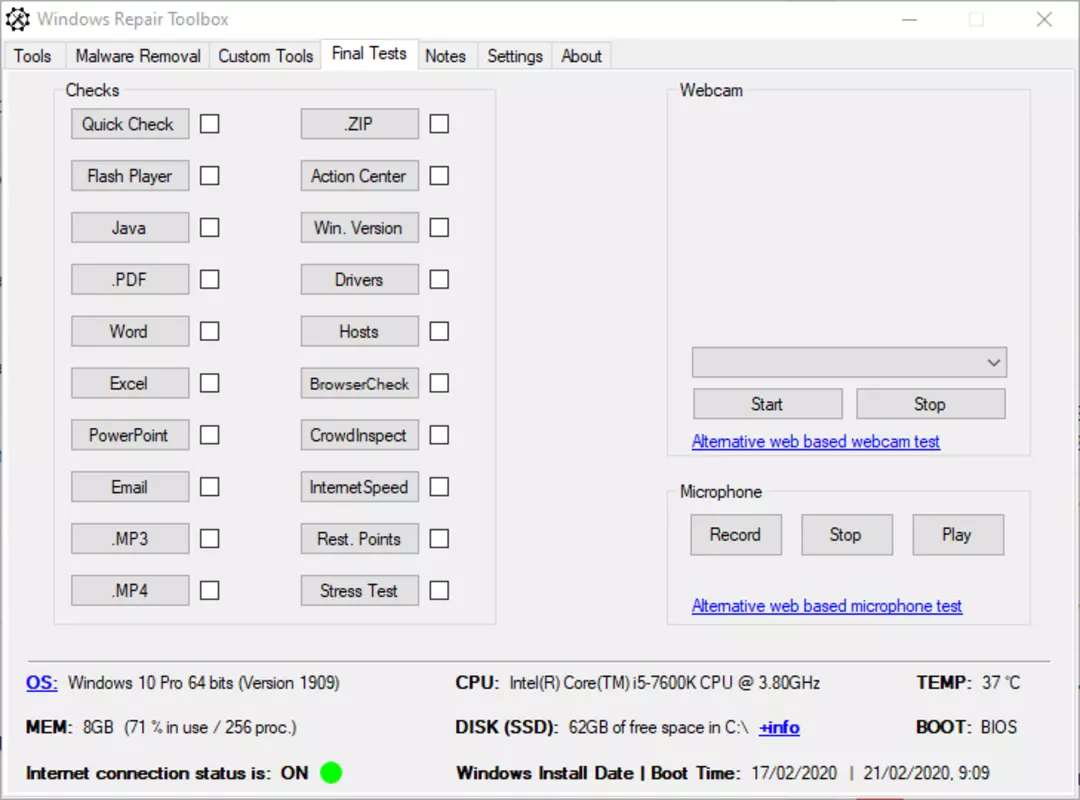Click the Email test button
The image size is (1080, 800).
[130, 487]
